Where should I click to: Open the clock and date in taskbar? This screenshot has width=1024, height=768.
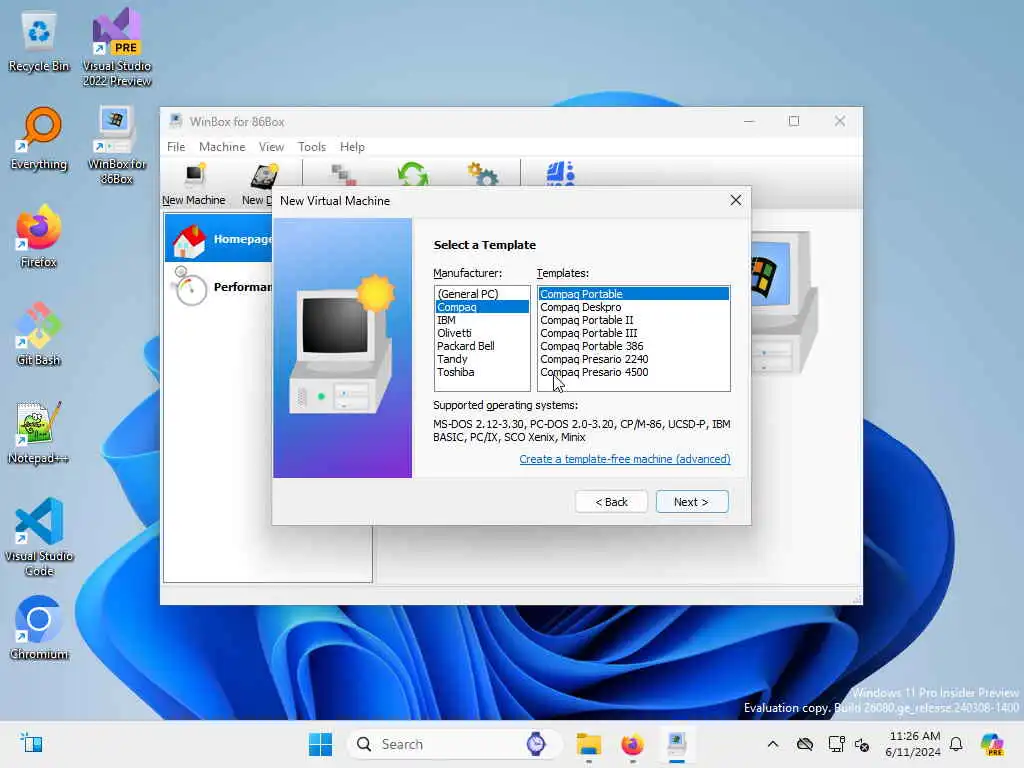(914, 744)
